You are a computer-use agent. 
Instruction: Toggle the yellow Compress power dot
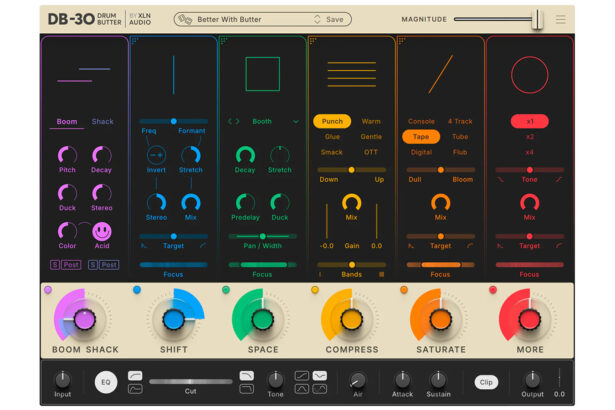pos(315,290)
